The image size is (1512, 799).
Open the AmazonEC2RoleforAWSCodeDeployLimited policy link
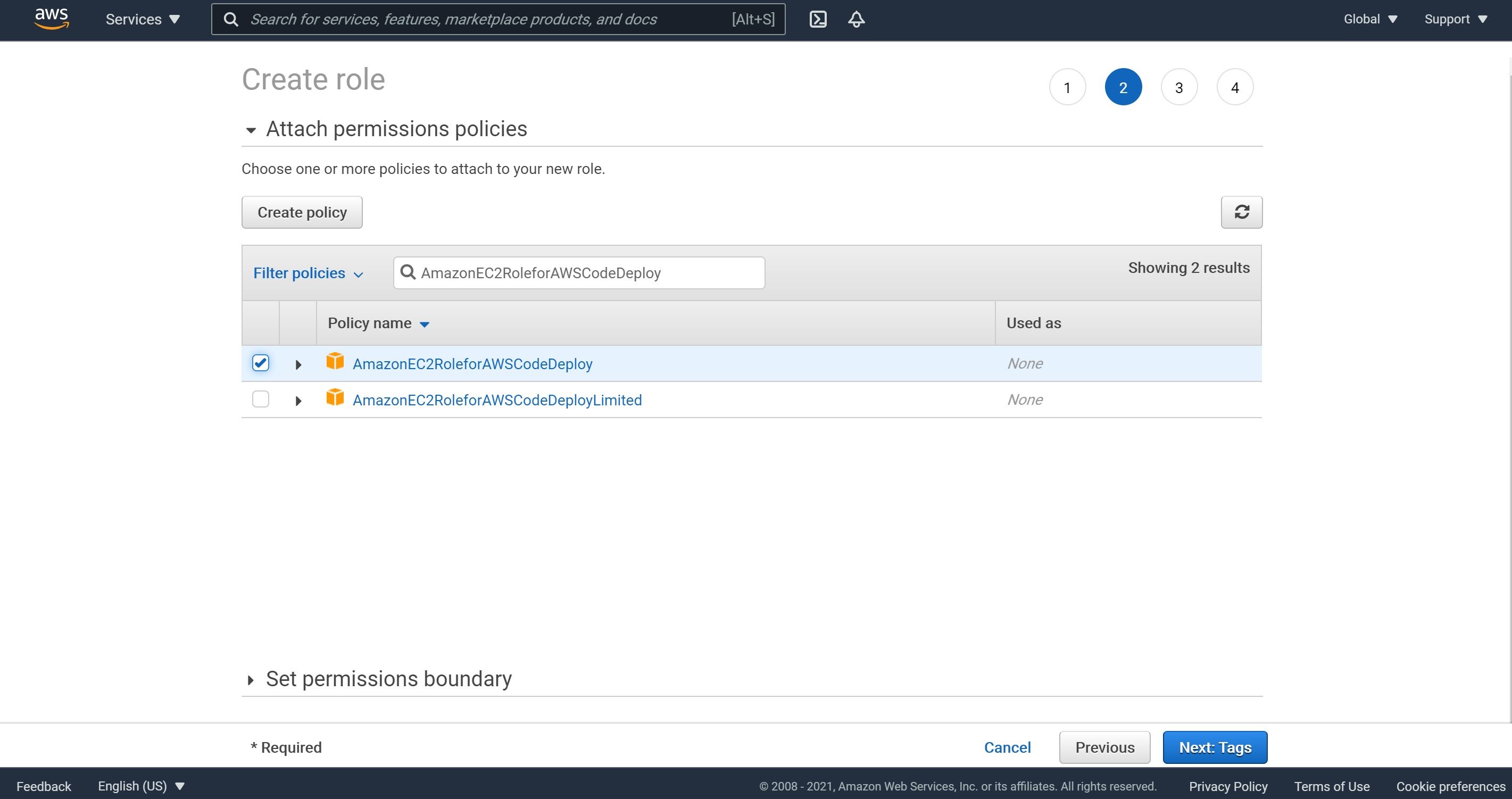click(497, 400)
